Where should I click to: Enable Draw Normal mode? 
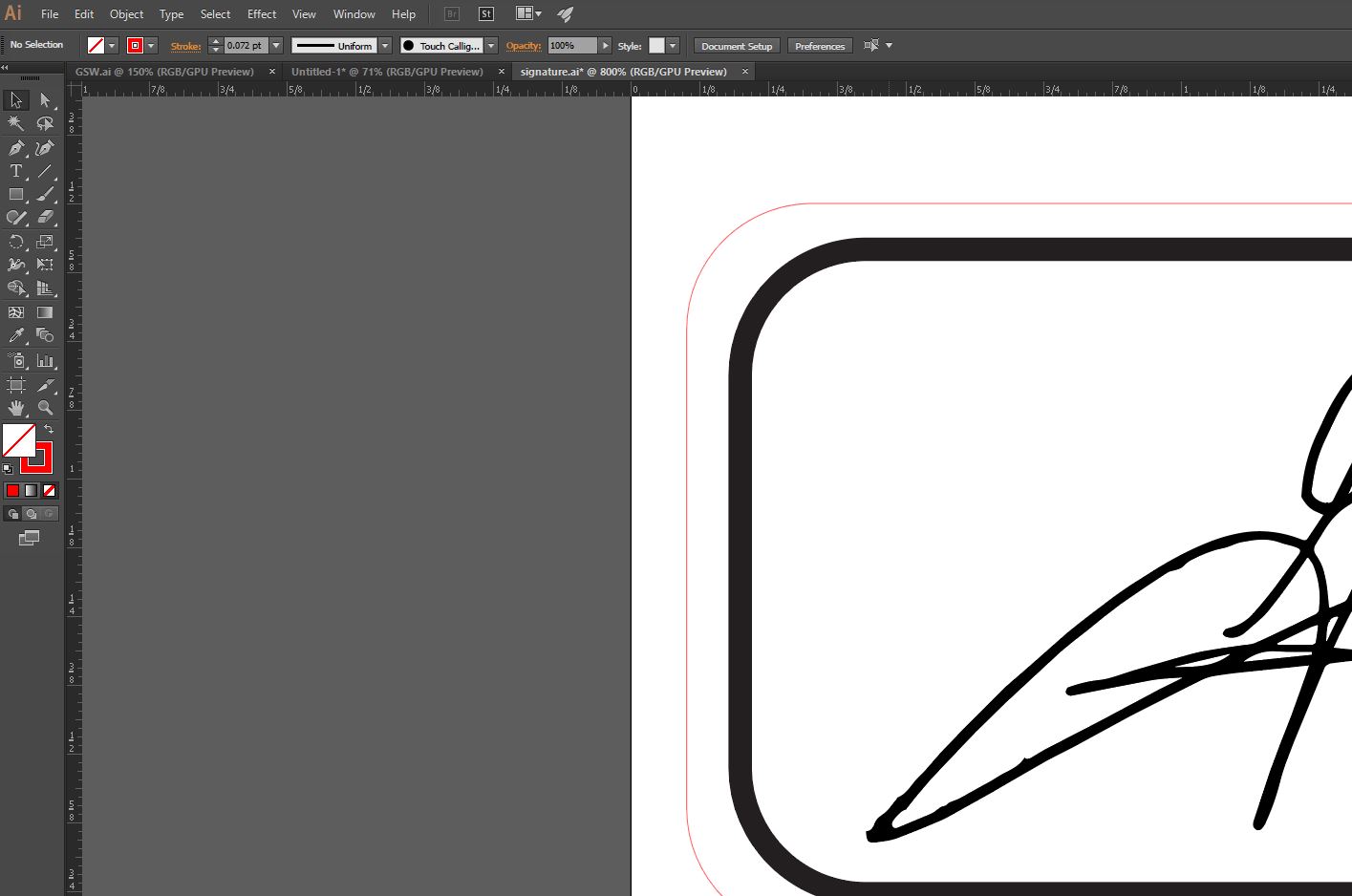click(x=12, y=514)
